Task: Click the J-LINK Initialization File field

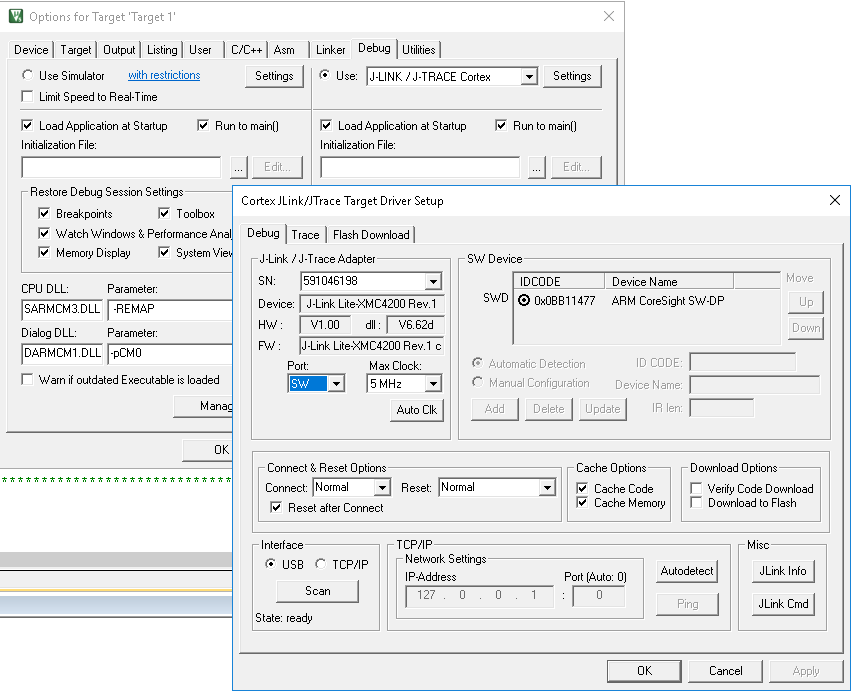Action: coord(420,167)
